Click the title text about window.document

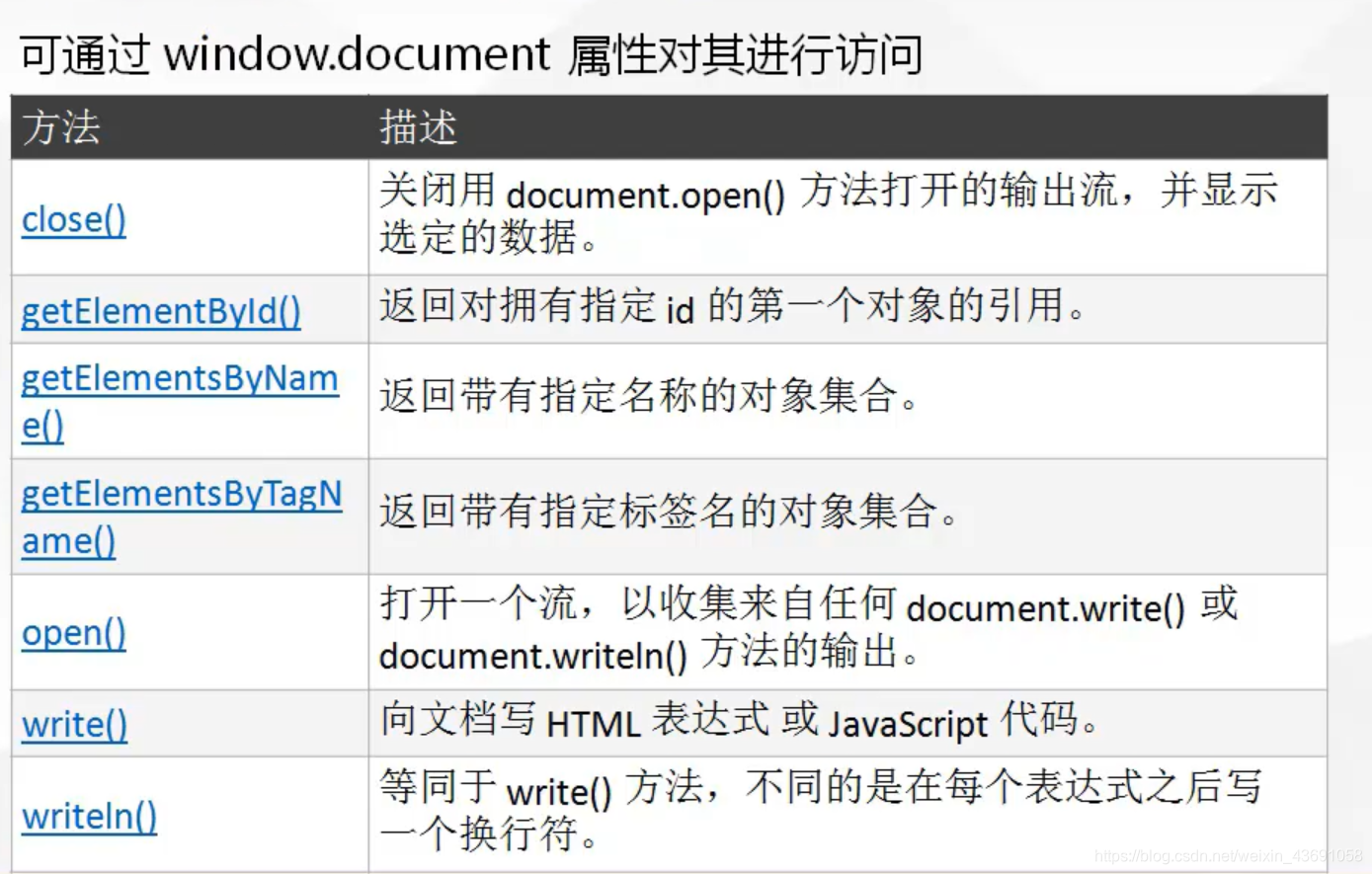click(471, 53)
